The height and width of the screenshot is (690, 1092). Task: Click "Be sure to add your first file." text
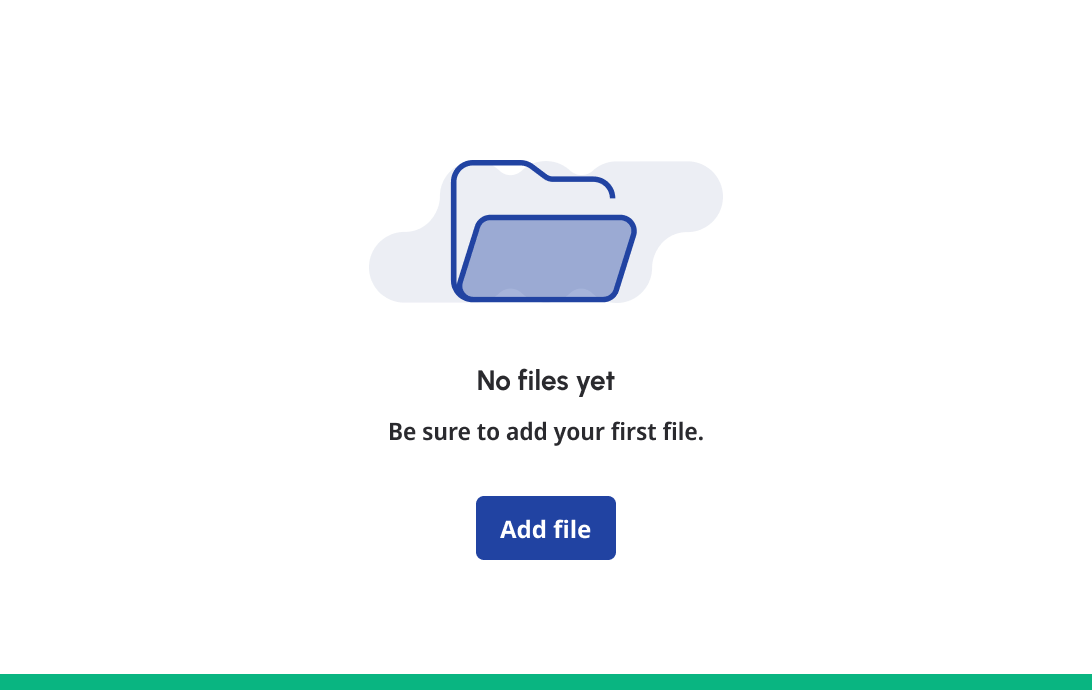point(545,432)
